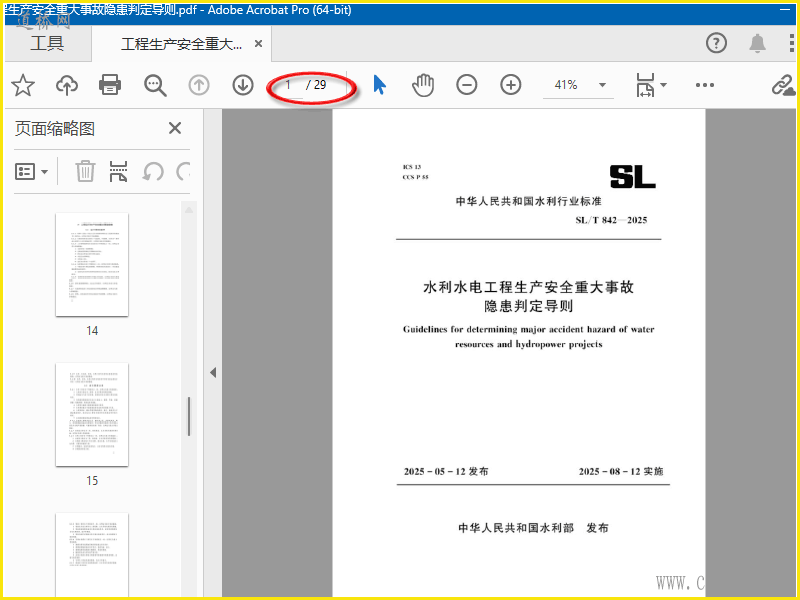Viewport: 800px width, 600px height.
Task: Rotate page clockwise in thumbnails panel
Action: click(x=183, y=171)
